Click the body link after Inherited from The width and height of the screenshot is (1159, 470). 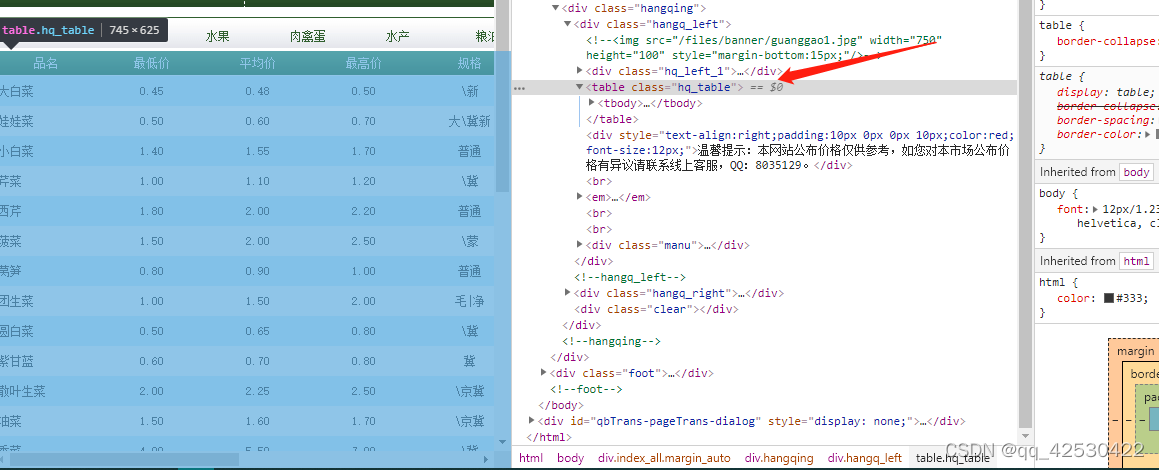click(x=1136, y=172)
